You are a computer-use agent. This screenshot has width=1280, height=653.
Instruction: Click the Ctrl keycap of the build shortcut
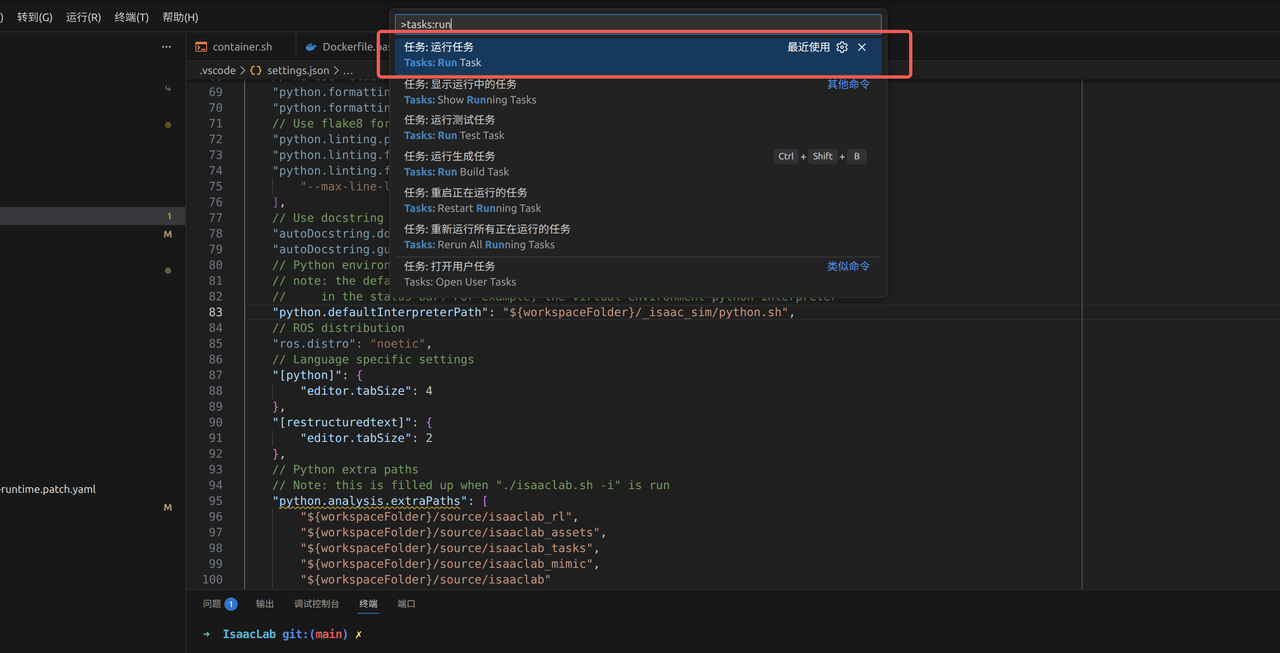tap(786, 156)
